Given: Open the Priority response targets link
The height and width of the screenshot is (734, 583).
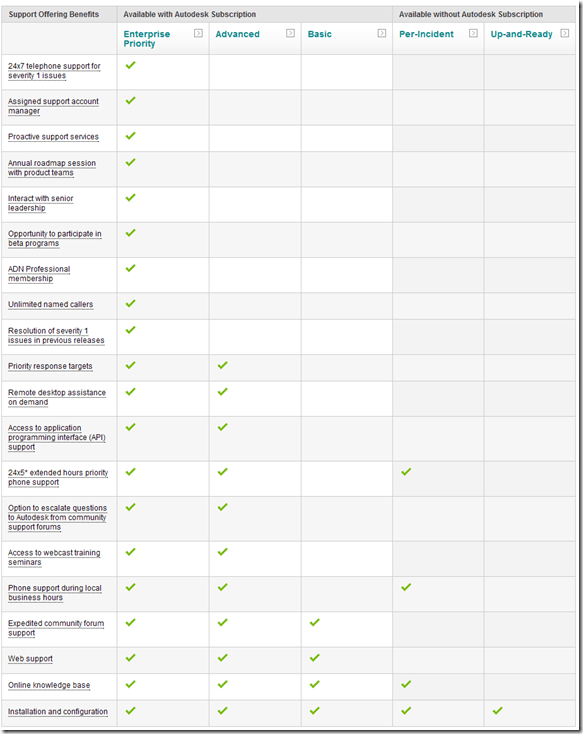Looking at the screenshot, I should [x=50, y=366].
